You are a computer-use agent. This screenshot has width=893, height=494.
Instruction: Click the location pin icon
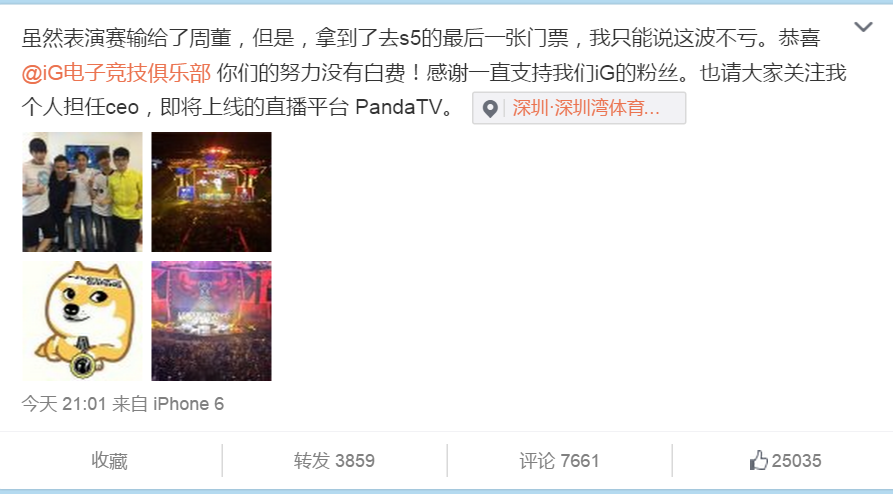490,108
